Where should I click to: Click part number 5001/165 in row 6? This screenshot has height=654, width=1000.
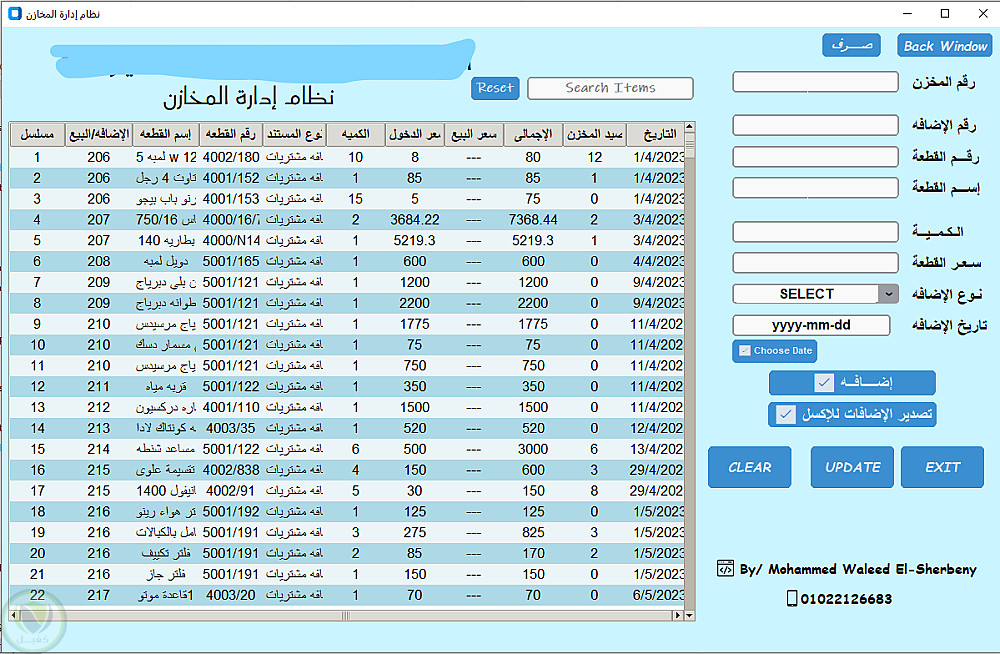click(231, 262)
